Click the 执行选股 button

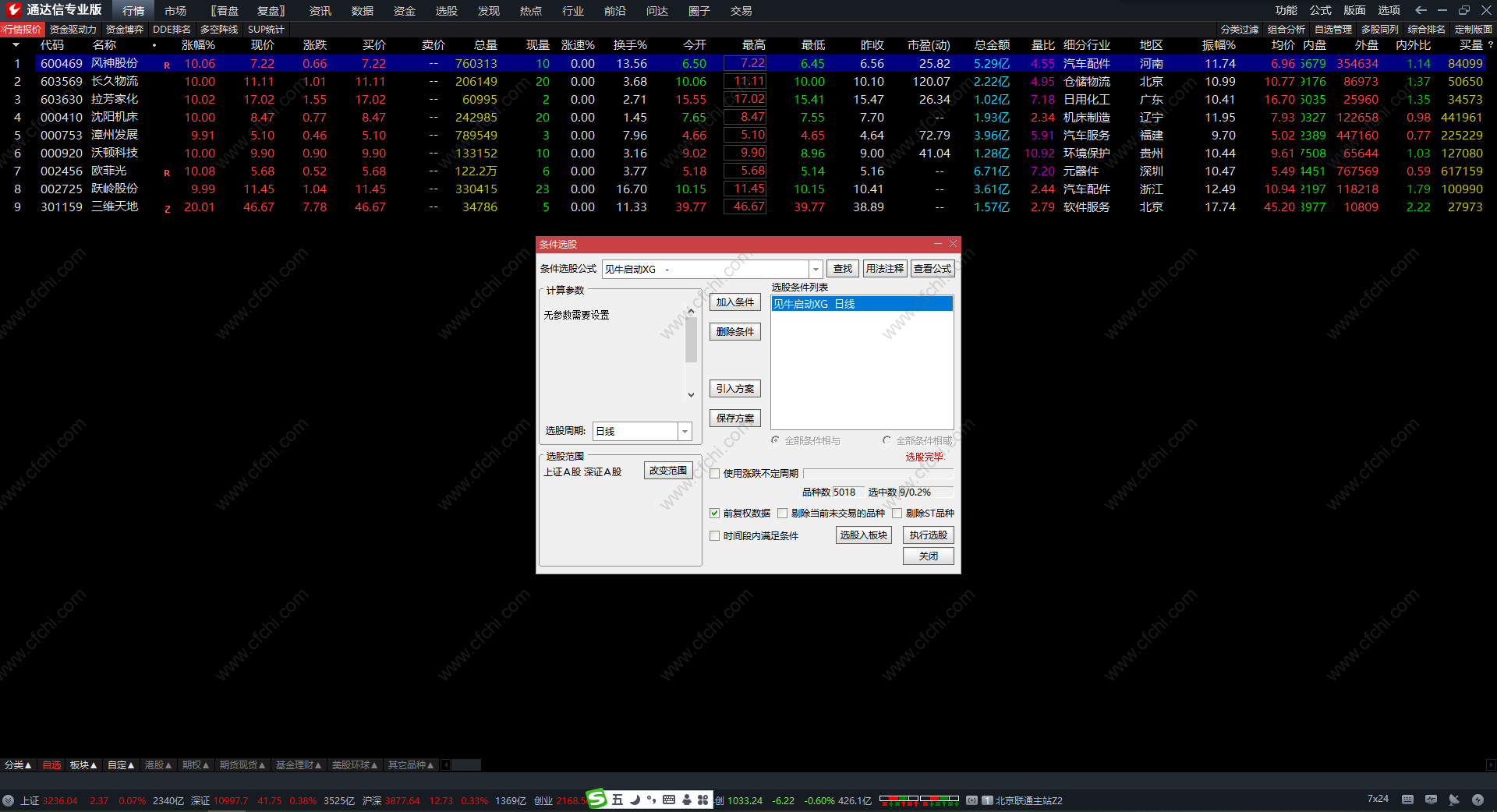(x=928, y=535)
